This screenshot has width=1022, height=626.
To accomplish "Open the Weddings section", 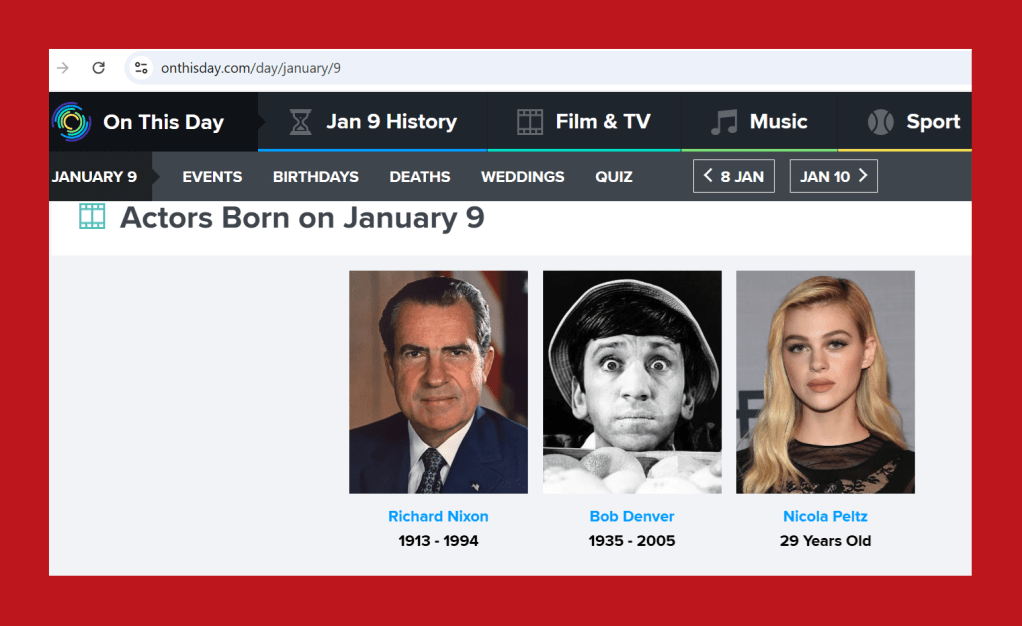I will click(x=522, y=177).
